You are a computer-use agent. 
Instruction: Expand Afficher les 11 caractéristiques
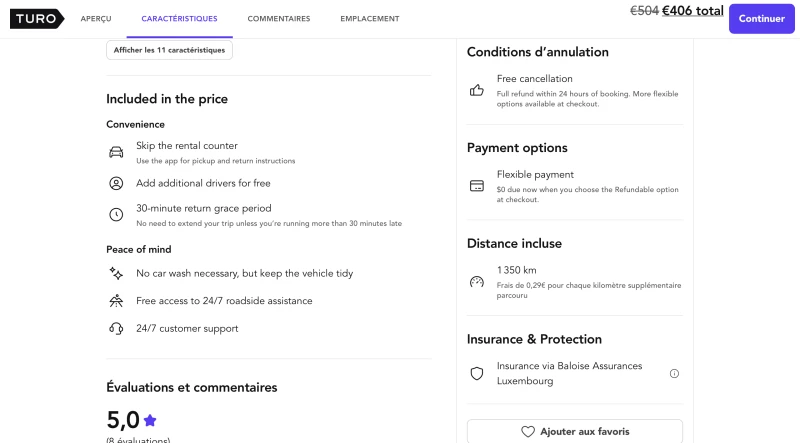(169, 50)
